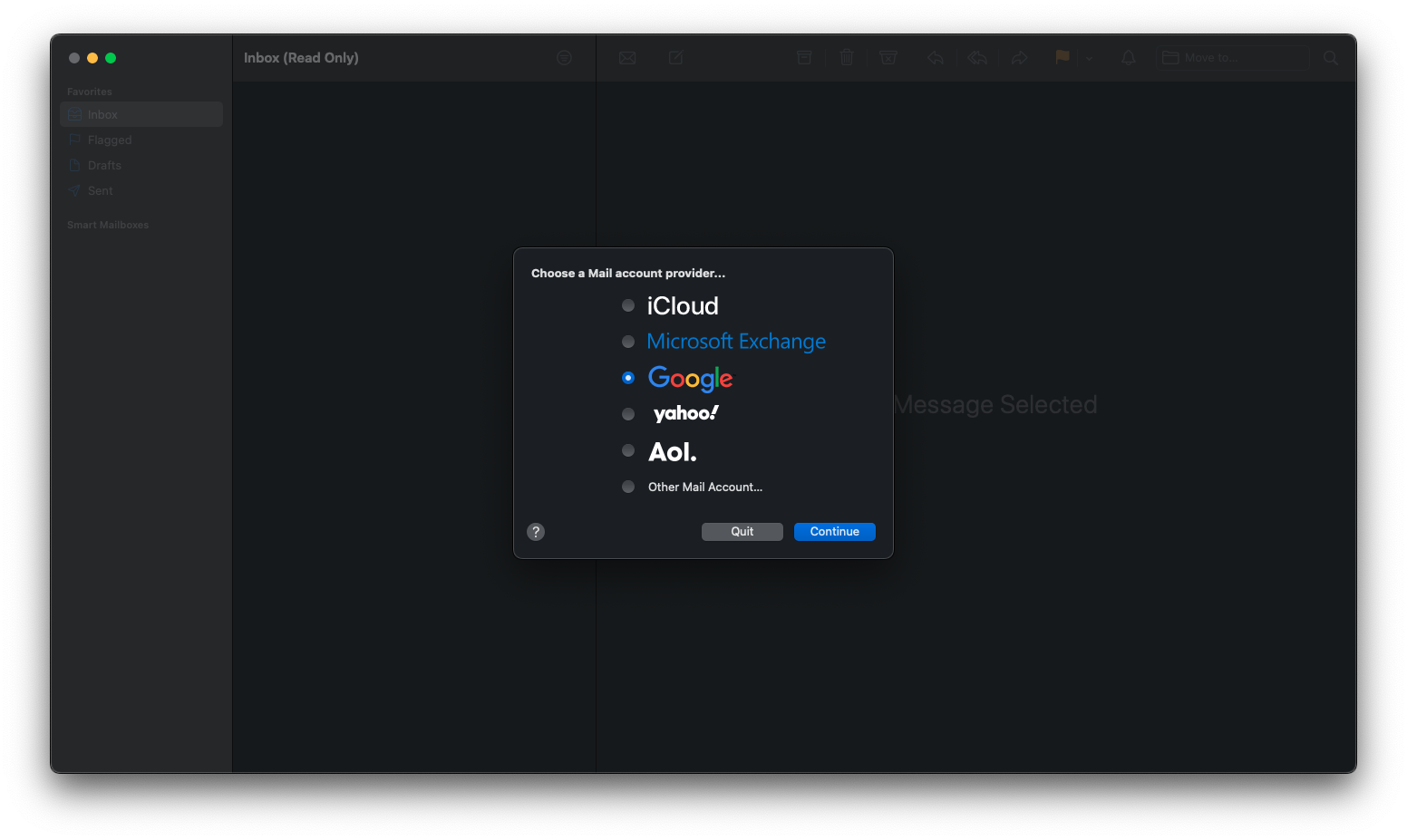The width and height of the screenshot is (1407, 840).
Task: Click the Google logo label
Action: tap(691, 379)
